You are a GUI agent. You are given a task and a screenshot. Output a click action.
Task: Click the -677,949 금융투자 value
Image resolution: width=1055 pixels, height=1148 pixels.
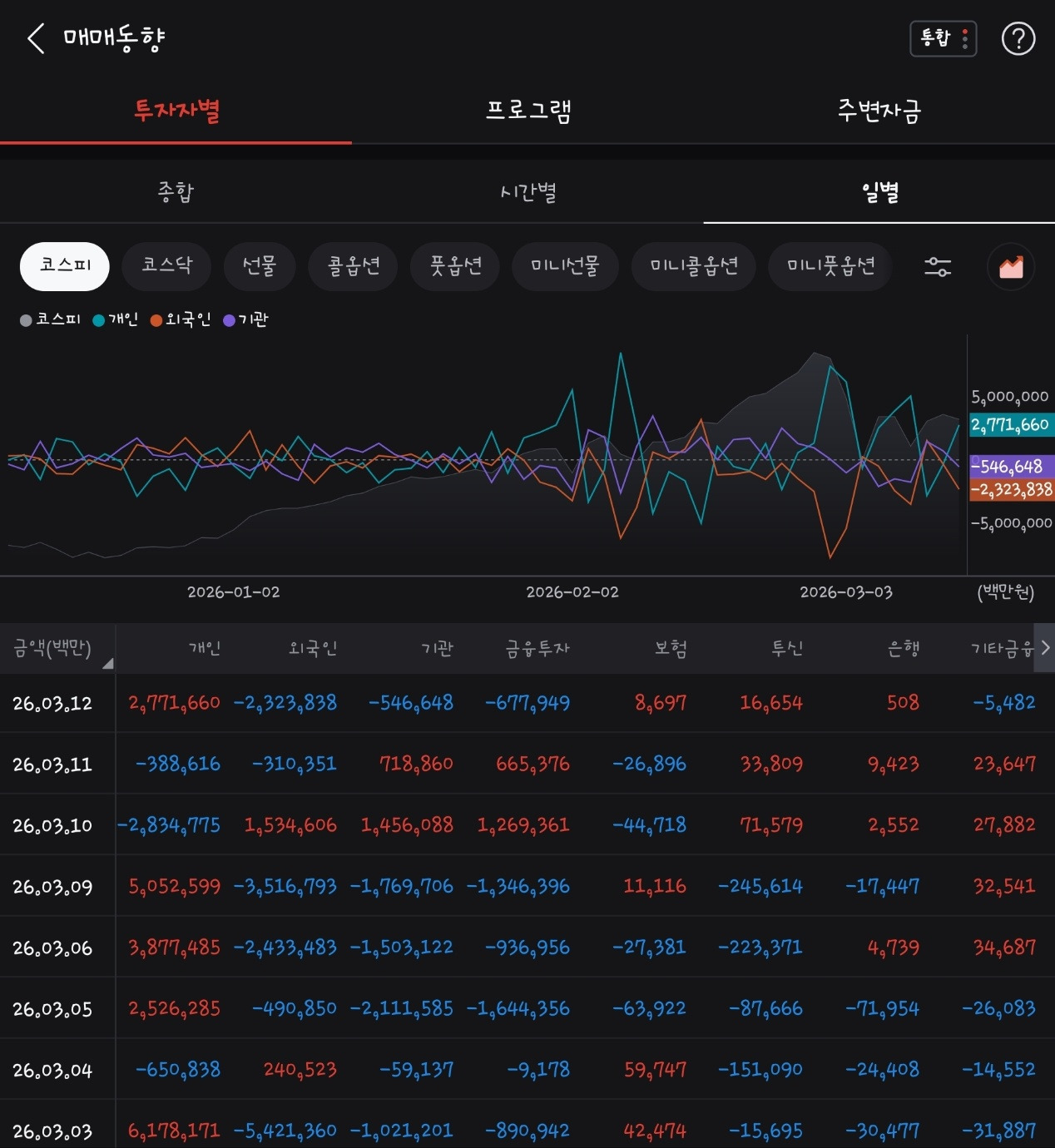527,703
